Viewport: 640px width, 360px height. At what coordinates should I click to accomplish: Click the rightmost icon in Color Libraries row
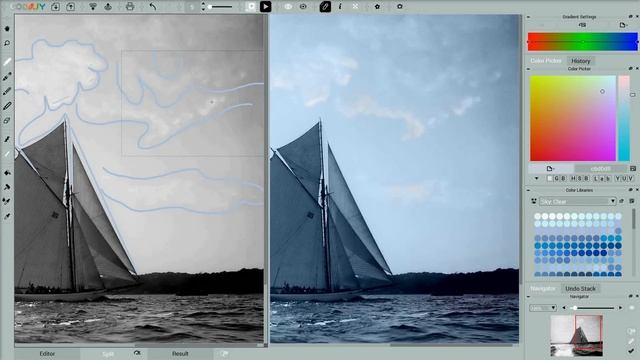[x=632, y=201]
